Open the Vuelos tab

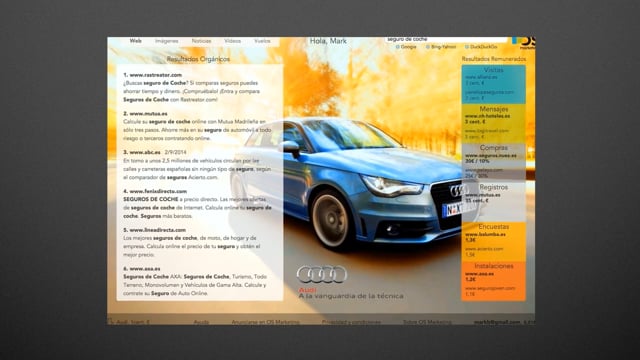[x=262, y=41]
